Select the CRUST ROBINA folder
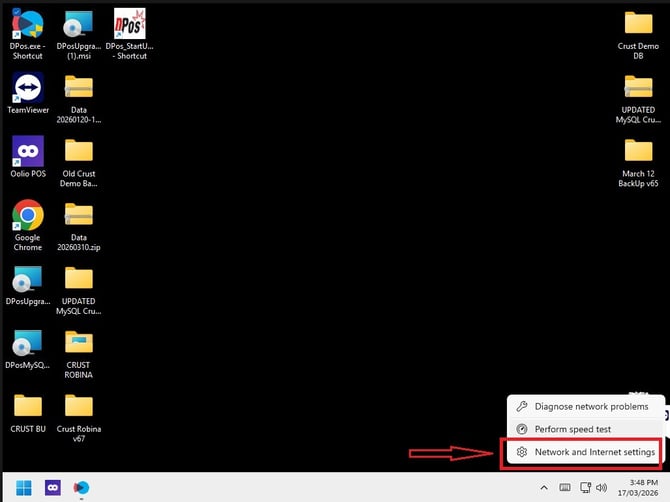 tap(79, 353)
